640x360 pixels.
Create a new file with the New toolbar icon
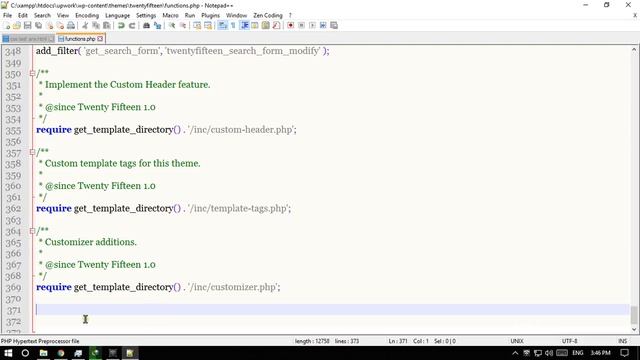pyautogui.click(x=7, y=25)
